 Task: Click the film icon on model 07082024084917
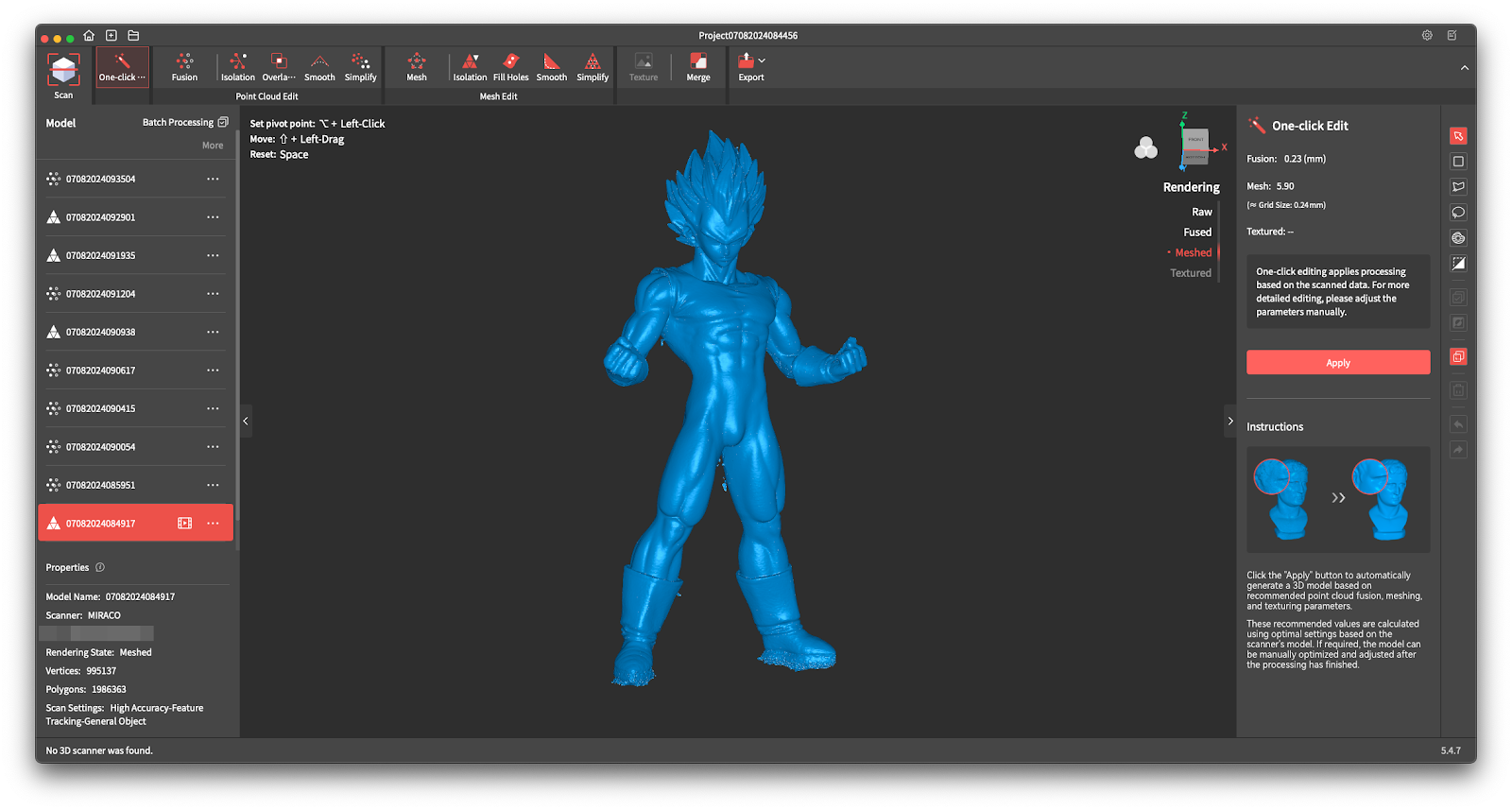[x=184, y=523]
